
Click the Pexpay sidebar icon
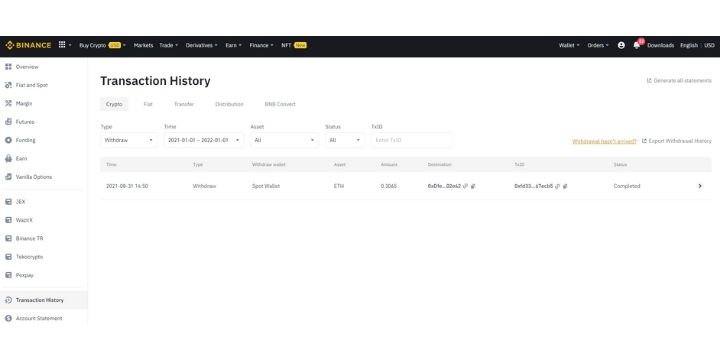(x=8, y=275)
